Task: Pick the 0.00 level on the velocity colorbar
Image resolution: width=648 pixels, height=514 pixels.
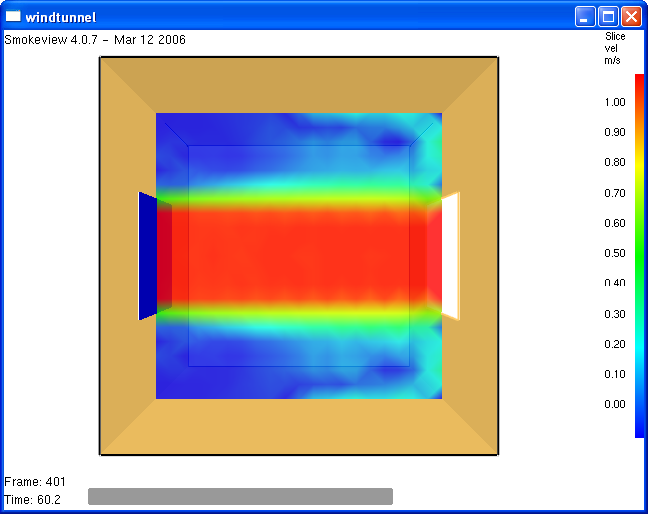Action: [x=615, y=404]
